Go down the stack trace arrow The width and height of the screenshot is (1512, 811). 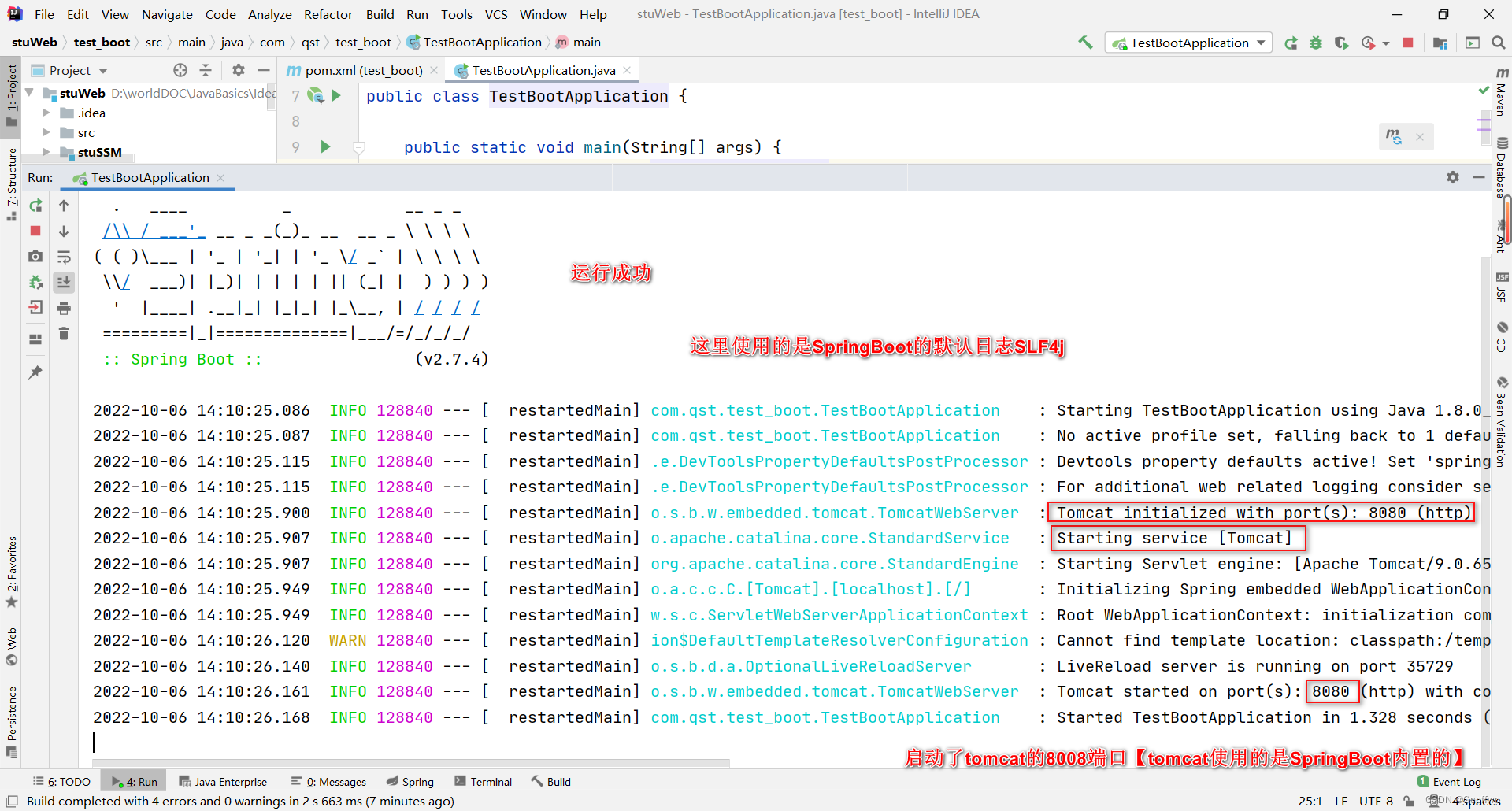pyautogui.click(x=64, y=231)
